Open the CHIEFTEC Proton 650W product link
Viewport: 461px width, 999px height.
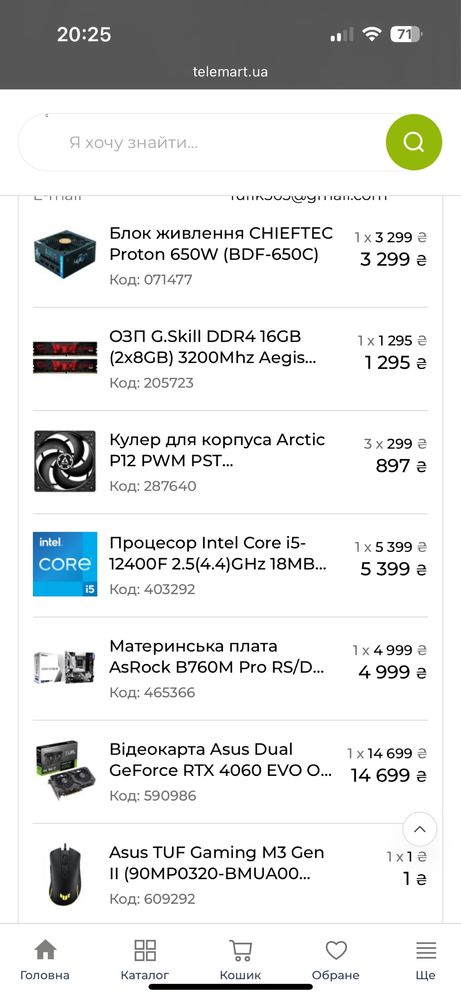coord(221,243)
